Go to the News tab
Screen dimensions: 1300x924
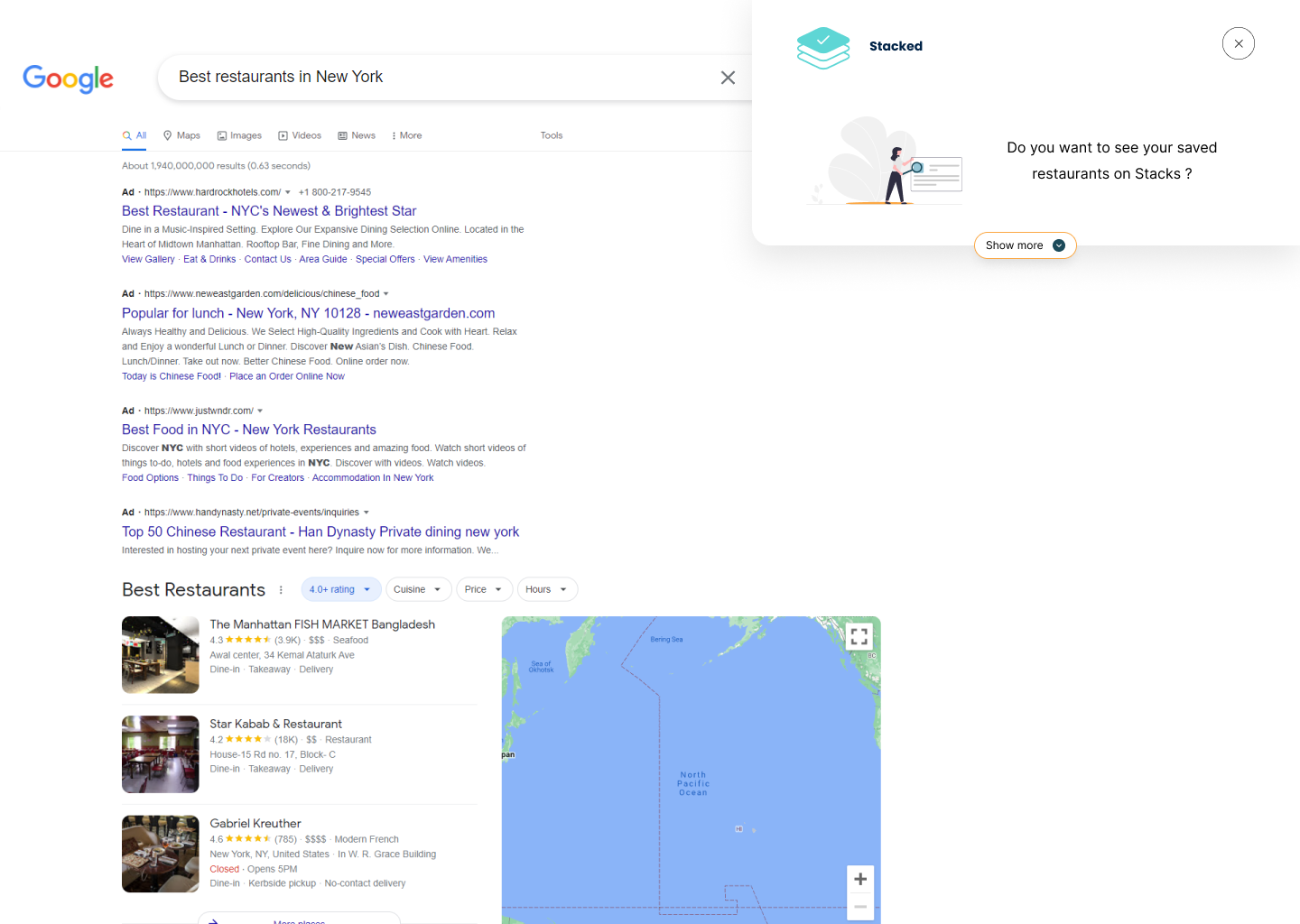(x=357, y=135)
